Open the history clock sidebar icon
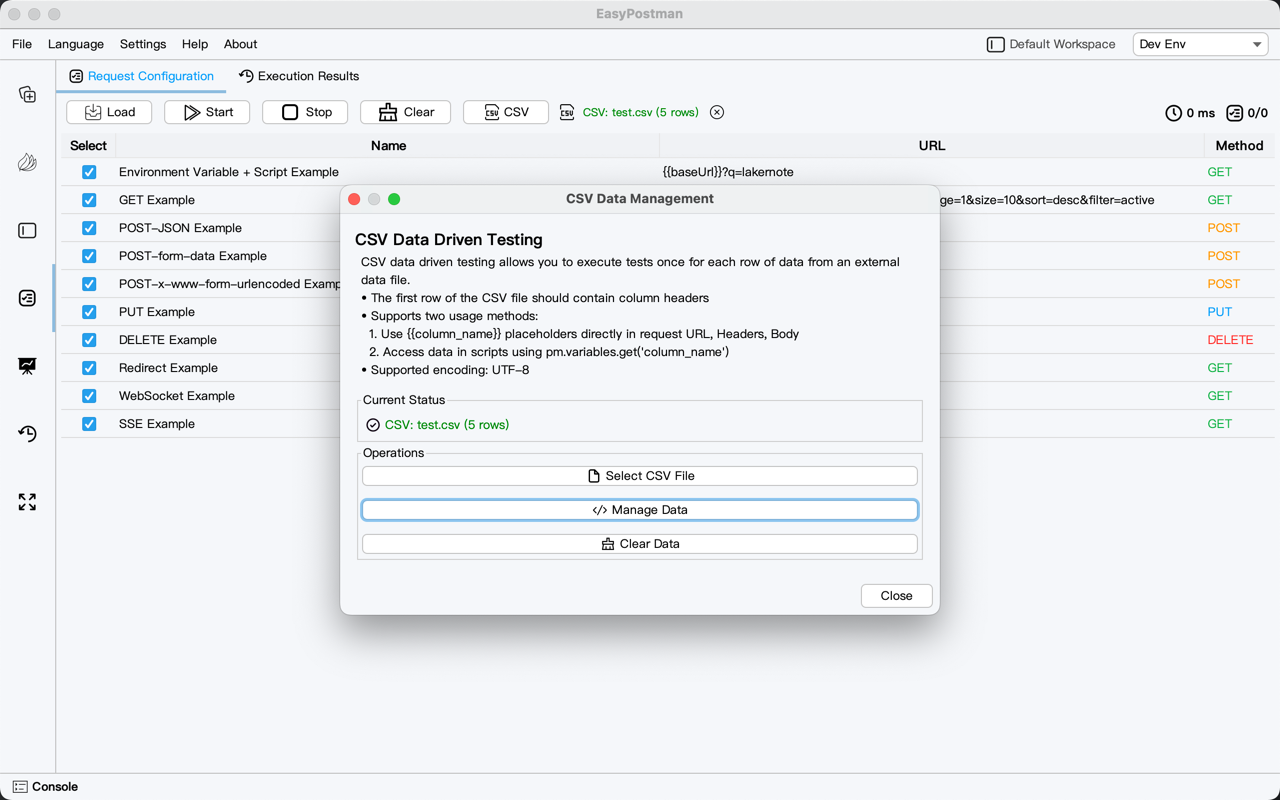Screen dimensions: 1280x800 (27, 434)
